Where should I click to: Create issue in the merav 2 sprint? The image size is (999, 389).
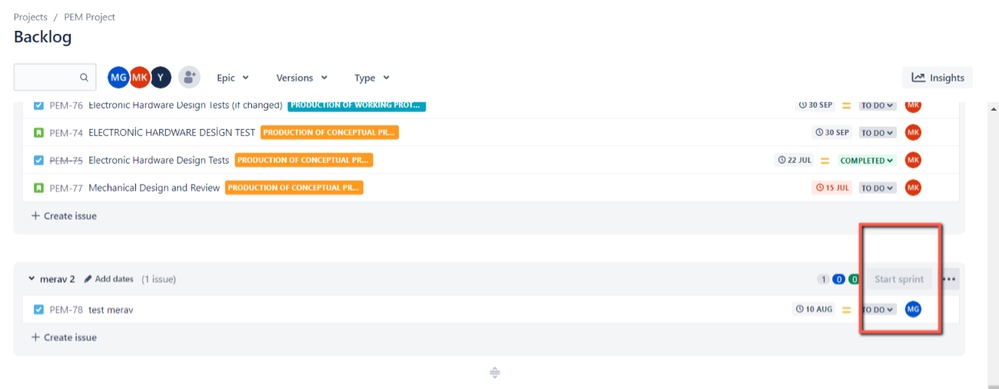click(x=64, y=337)
